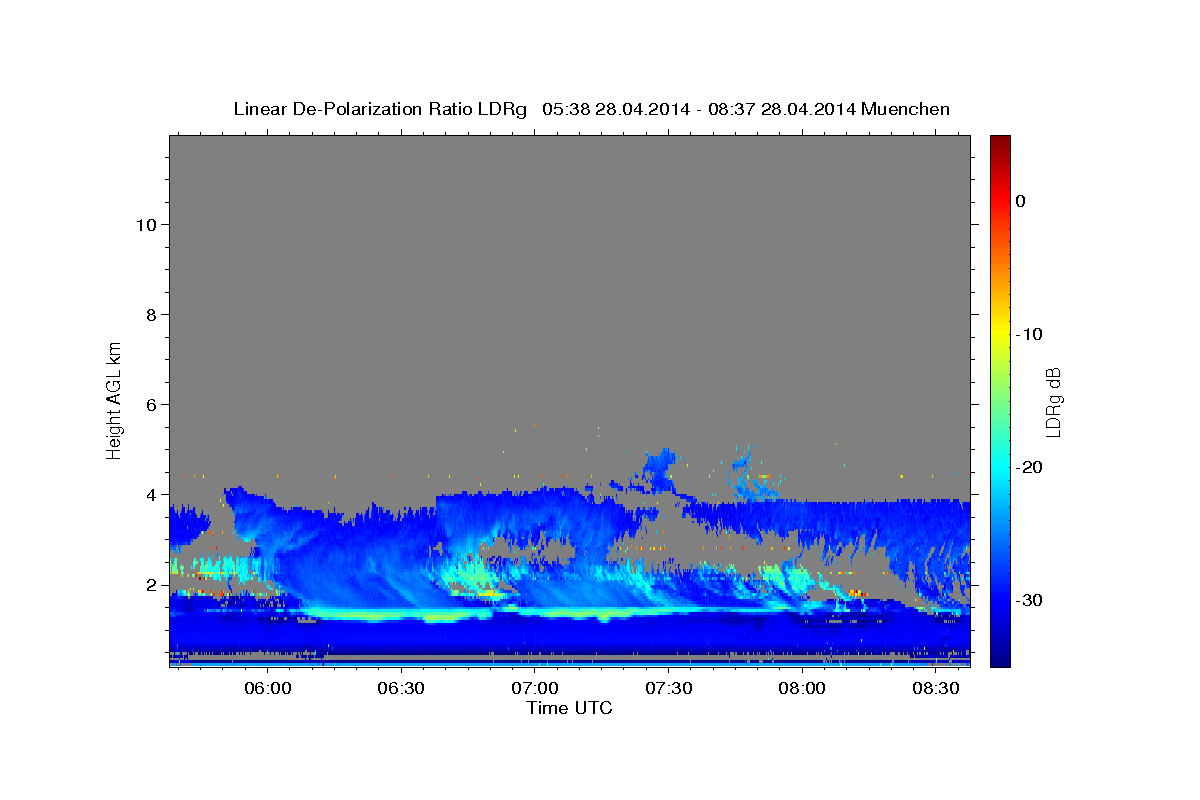
Task: Click the 07:30 time tick label
Action: click(x=669, y=689)
